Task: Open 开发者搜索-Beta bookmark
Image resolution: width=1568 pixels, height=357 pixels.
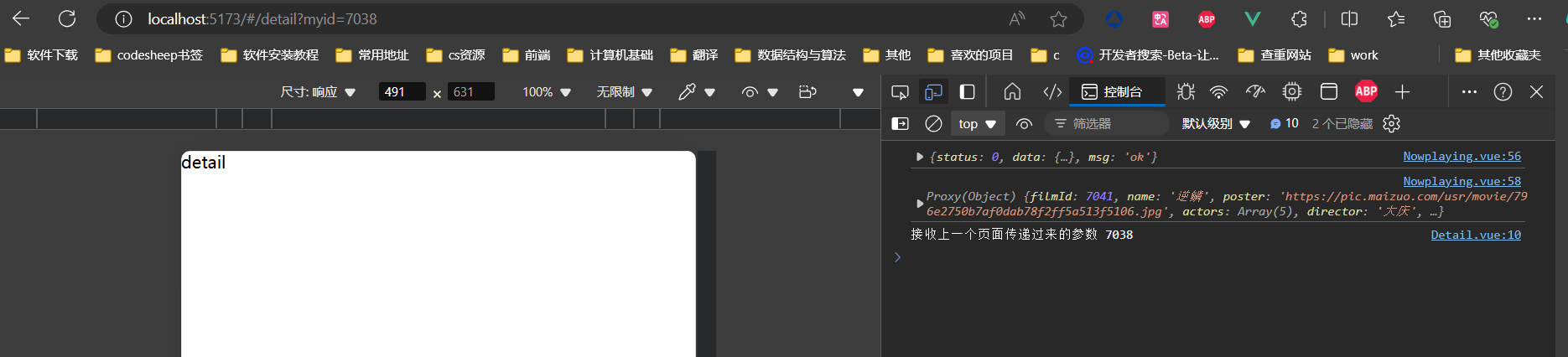Action: [x=1148, y=54]
